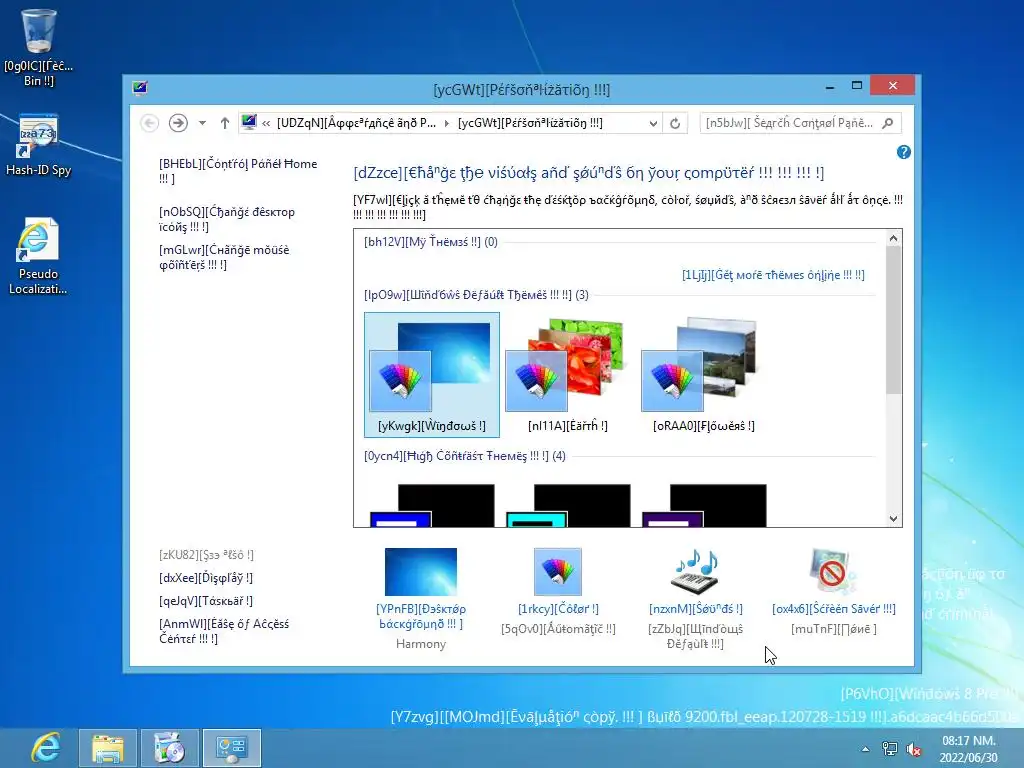Open the recent locations dropdown arrow

[202, 123]
